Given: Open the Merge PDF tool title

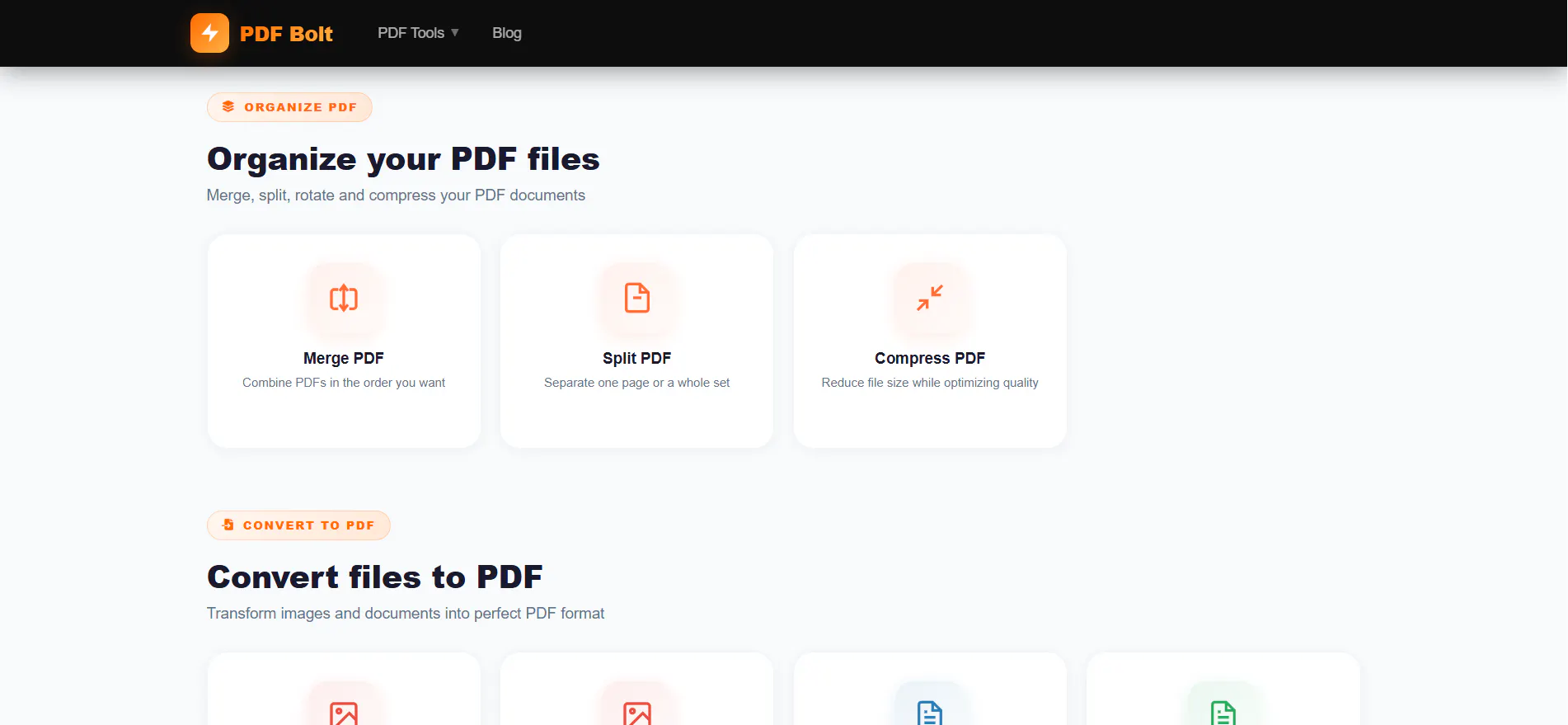Looking at the screenshot, I should tap(344, 358).
